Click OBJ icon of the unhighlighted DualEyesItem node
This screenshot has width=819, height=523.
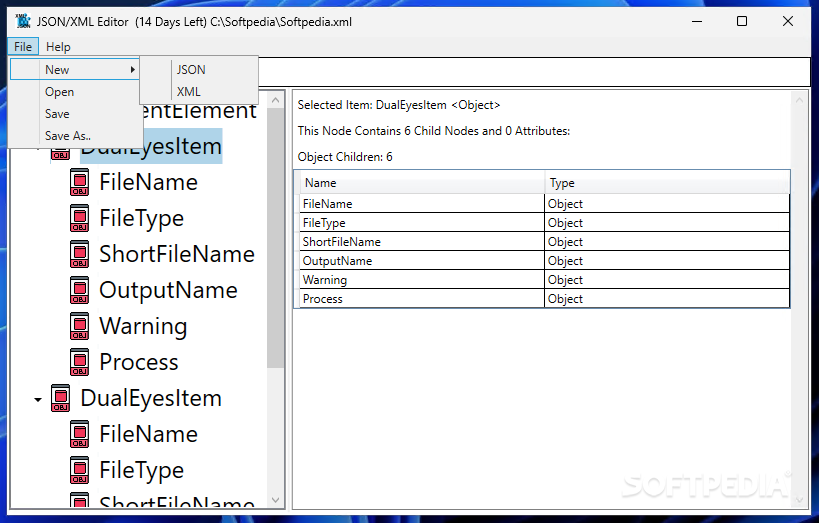[61, 398]
